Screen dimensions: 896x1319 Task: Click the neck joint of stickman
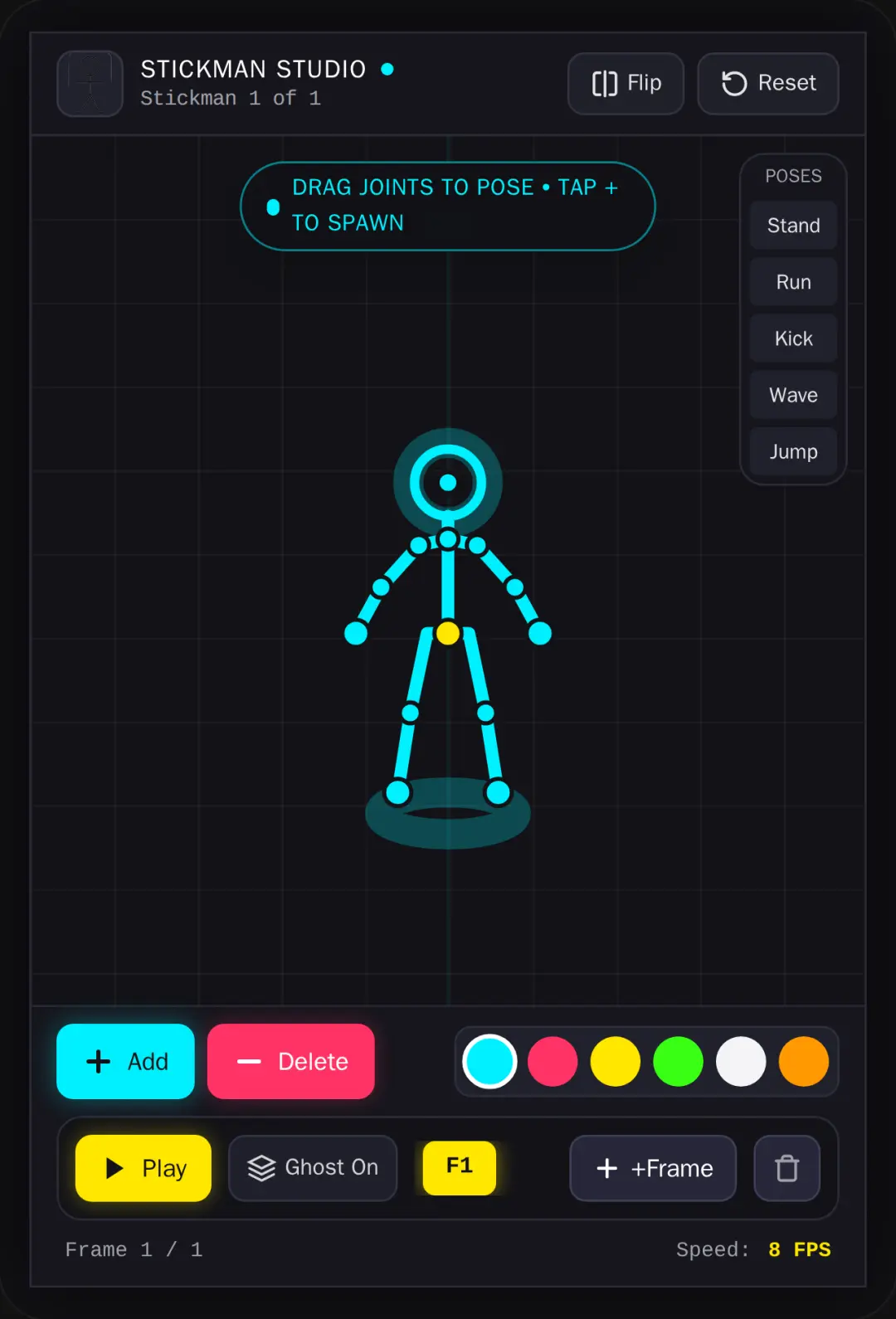pos(448,539)
